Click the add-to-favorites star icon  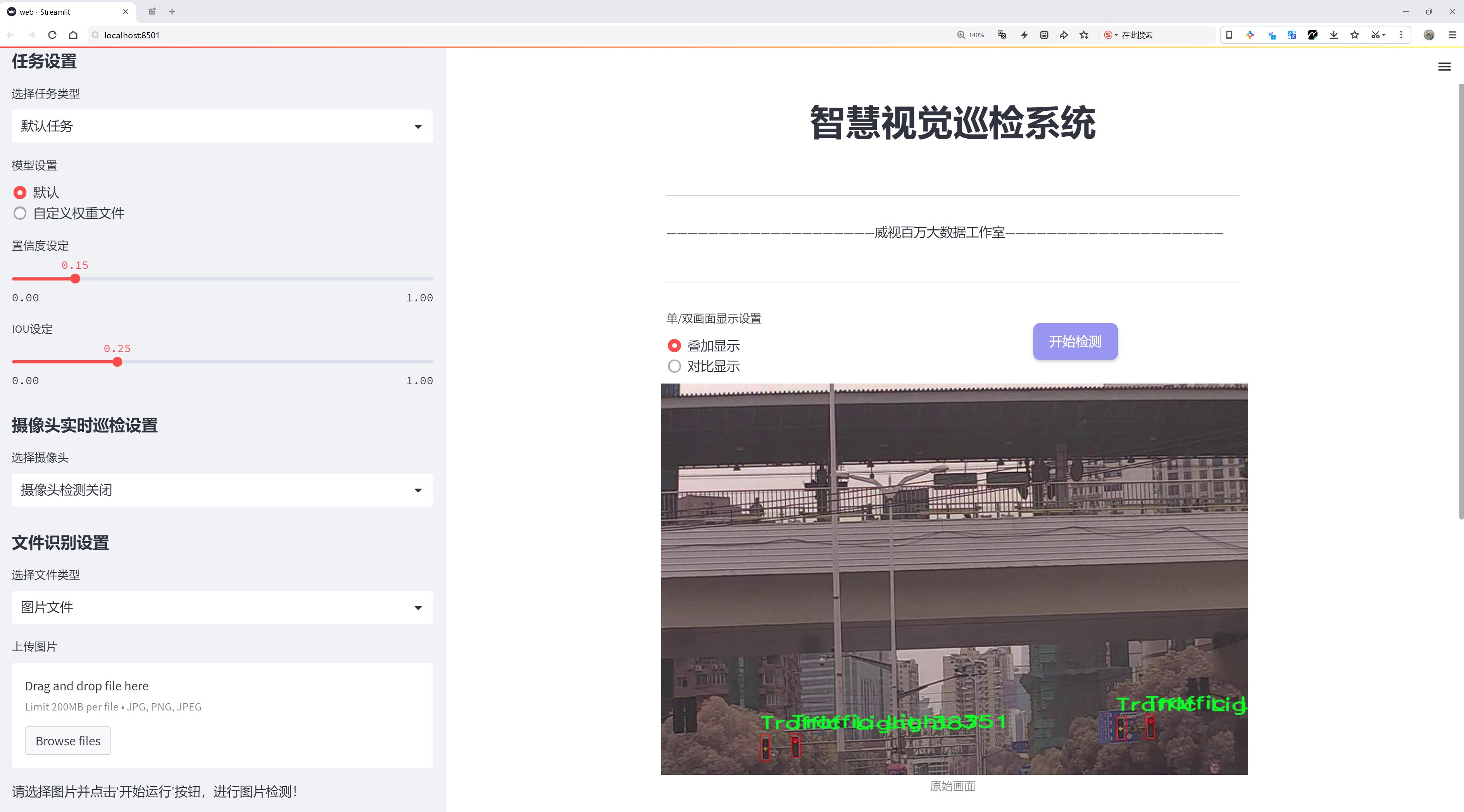1085,35
